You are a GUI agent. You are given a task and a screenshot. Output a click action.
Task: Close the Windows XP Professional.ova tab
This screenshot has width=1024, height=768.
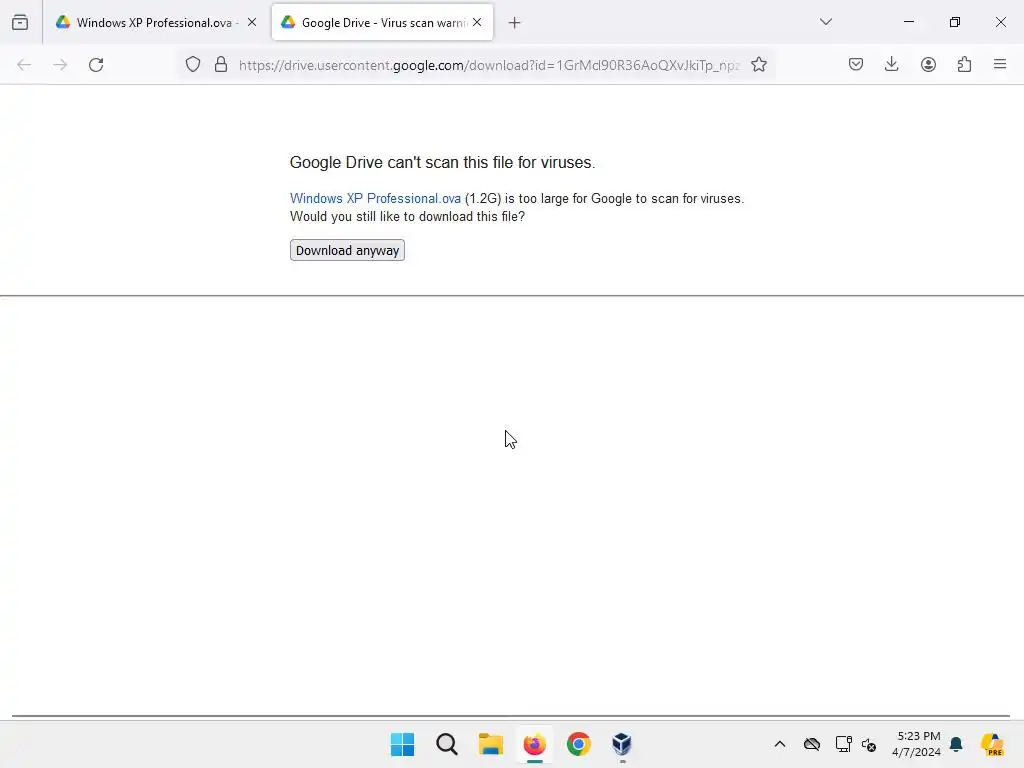[x=252, y=22]
